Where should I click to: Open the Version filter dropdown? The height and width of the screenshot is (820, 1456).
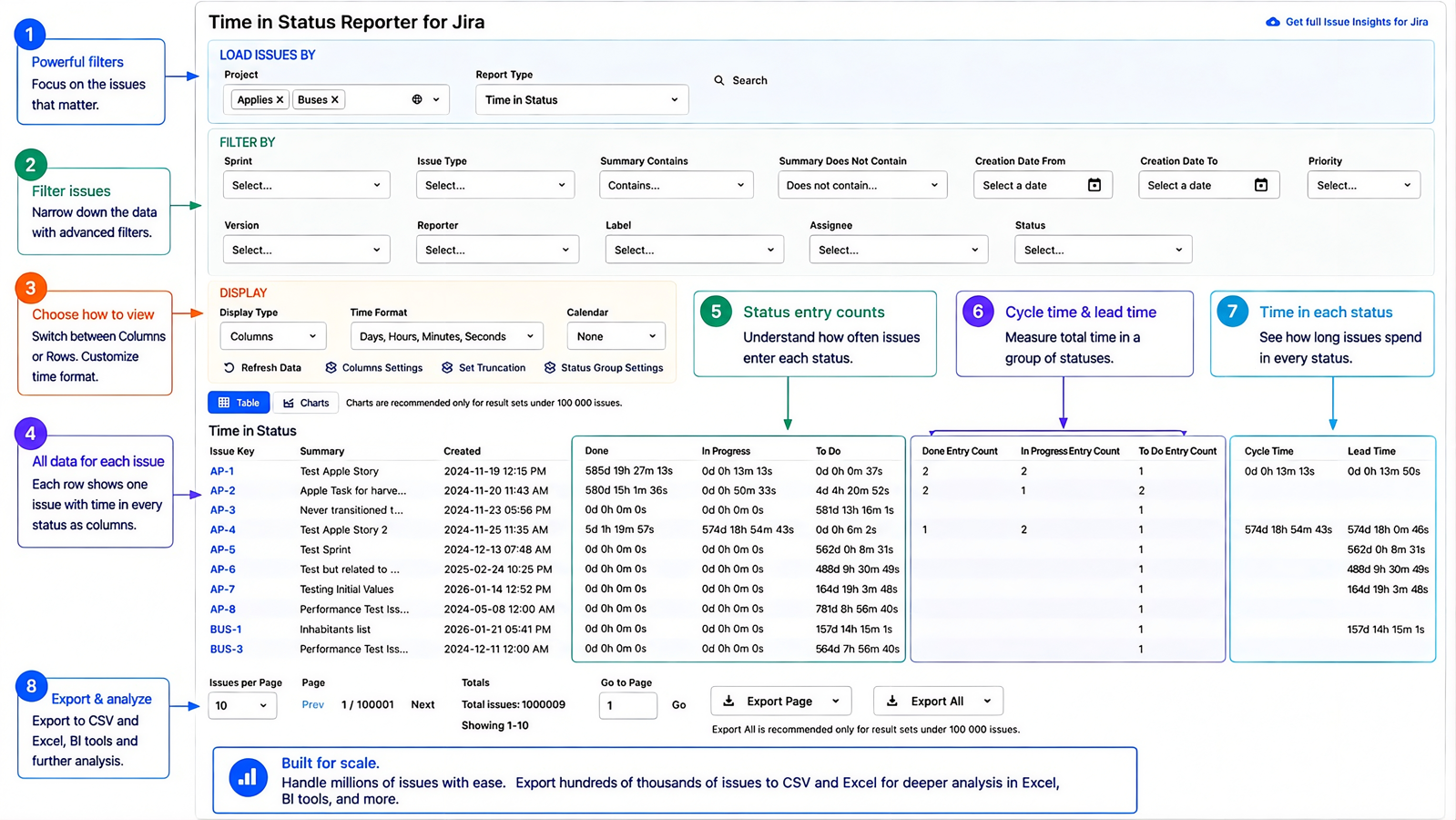[x=307, y=250]
